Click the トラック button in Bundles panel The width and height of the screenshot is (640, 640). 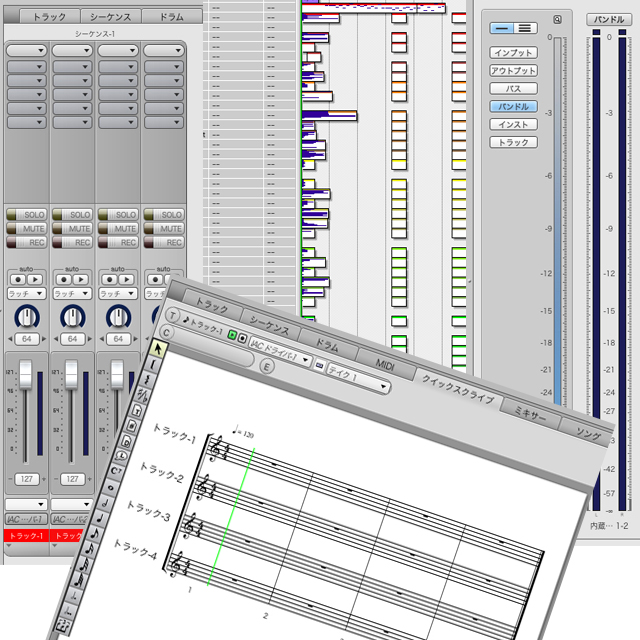coord(513,142)
